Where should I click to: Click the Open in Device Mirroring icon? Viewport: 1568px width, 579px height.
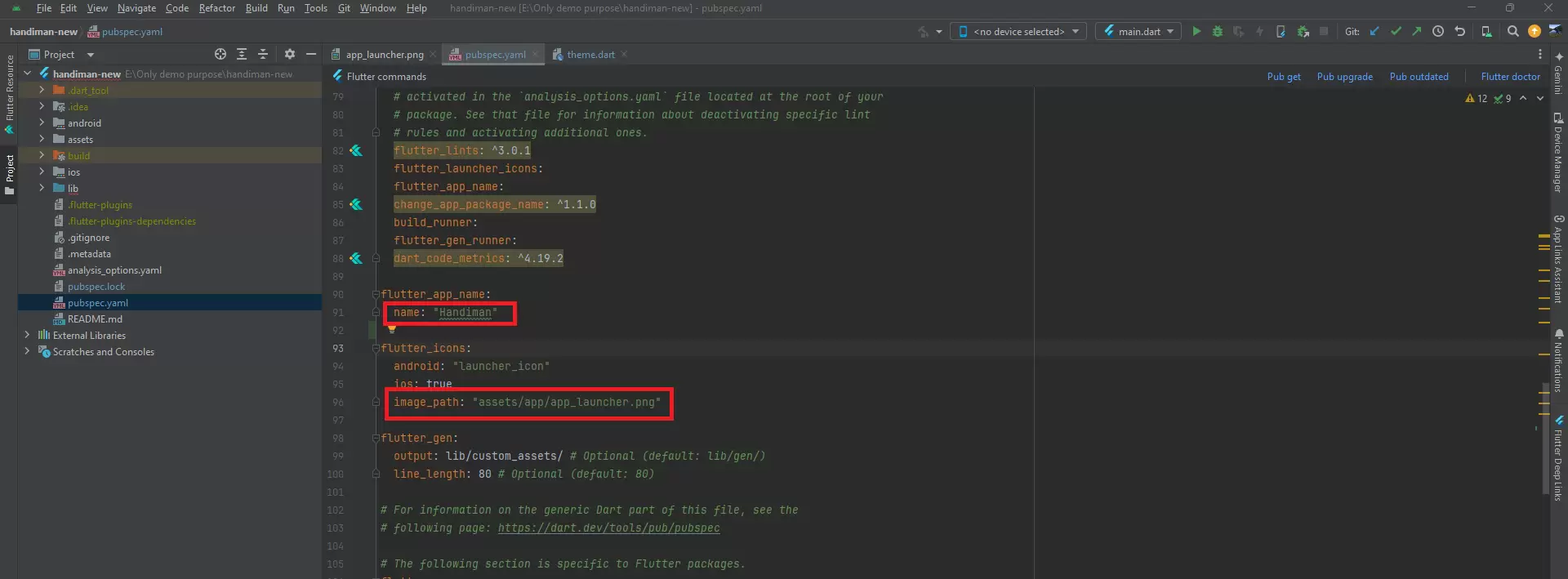pos(1486,31)
